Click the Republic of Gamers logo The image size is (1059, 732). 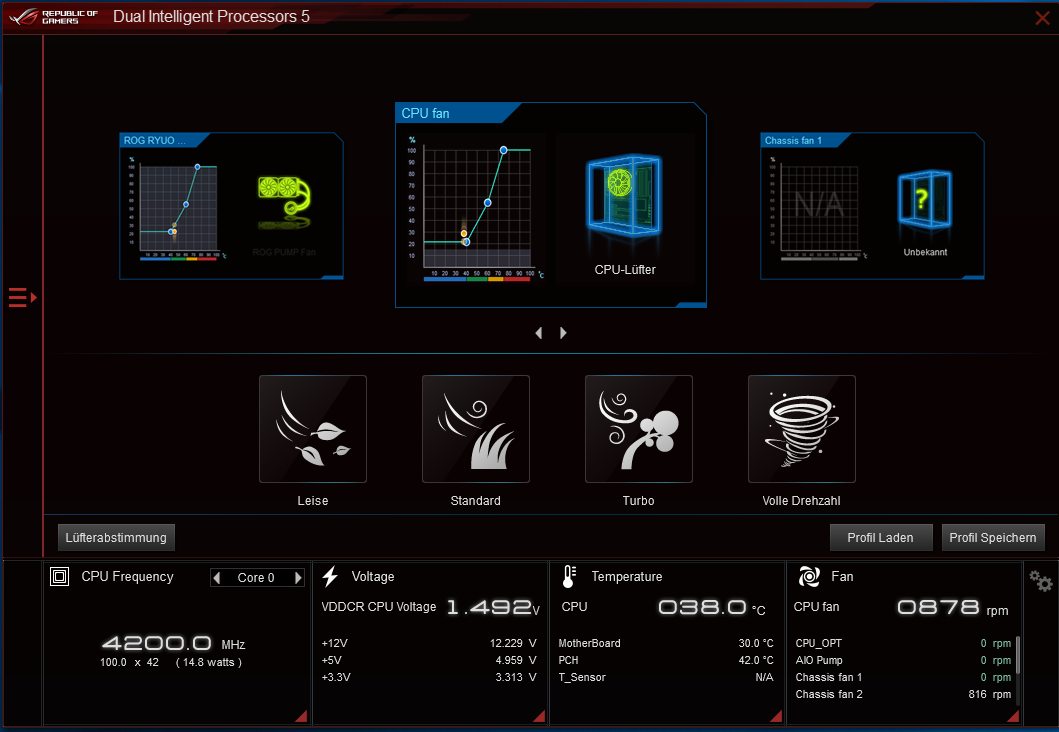point(54,17)
